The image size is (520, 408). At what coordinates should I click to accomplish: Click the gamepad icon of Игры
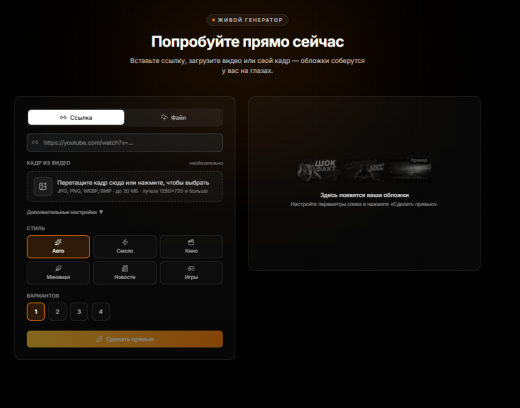click(x=191, y=268)
